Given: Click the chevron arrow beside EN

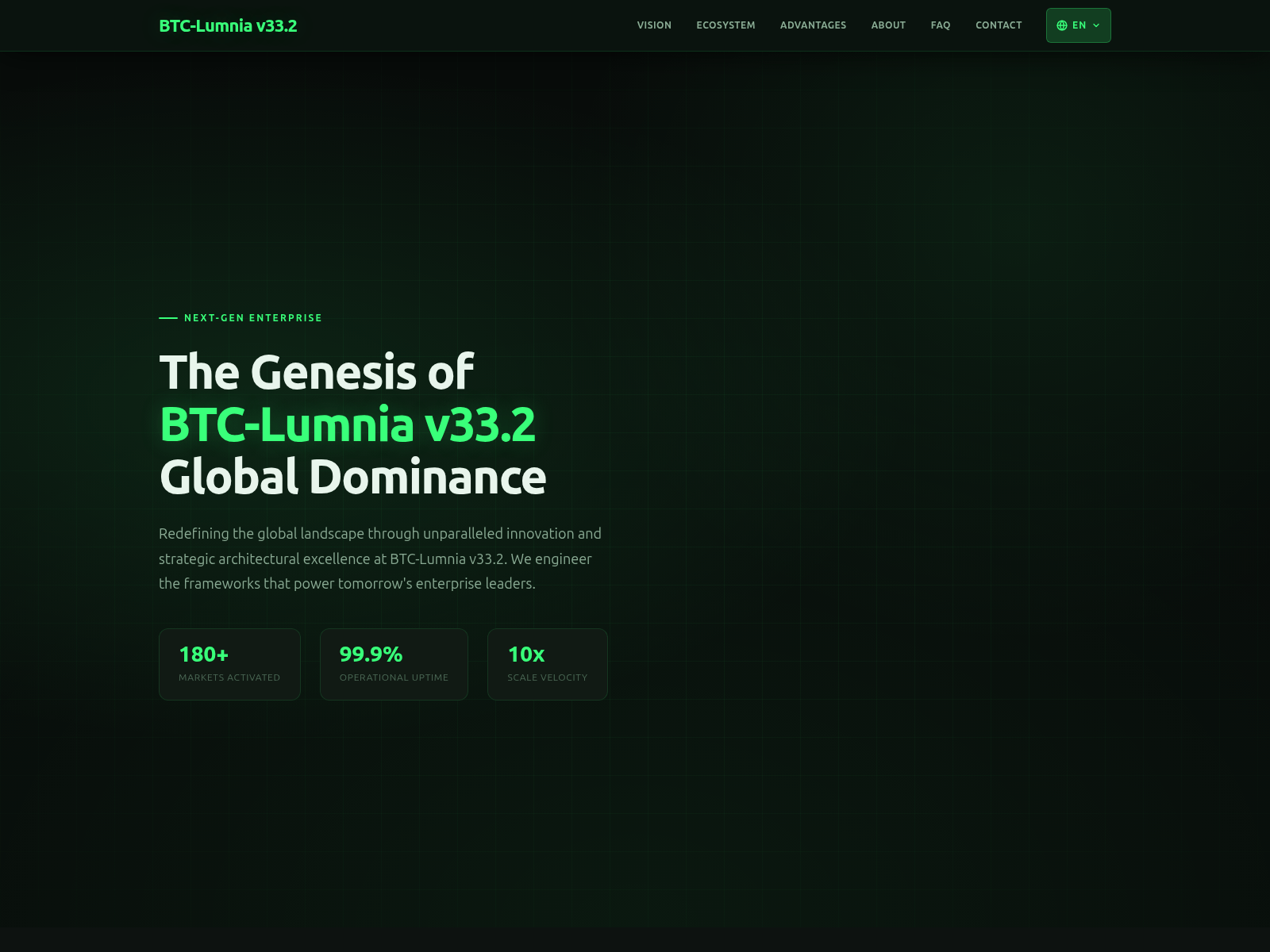Looking at the screenshot, I should (x=1096, y=25).
